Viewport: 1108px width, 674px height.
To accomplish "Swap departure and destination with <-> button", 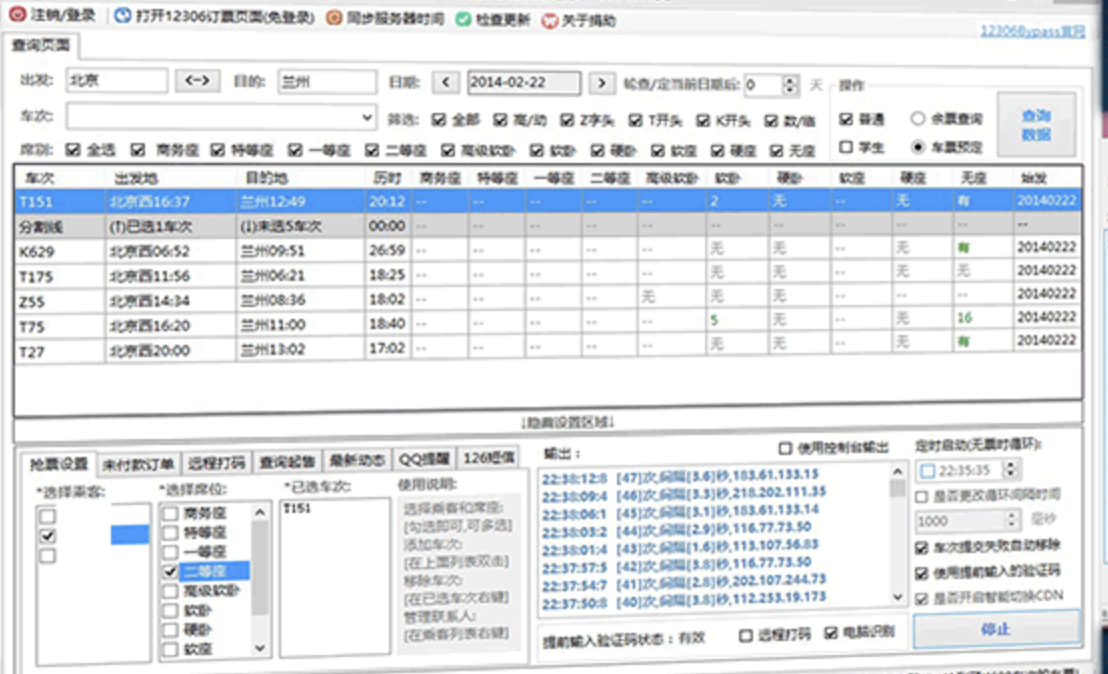I will click(197, 82).
